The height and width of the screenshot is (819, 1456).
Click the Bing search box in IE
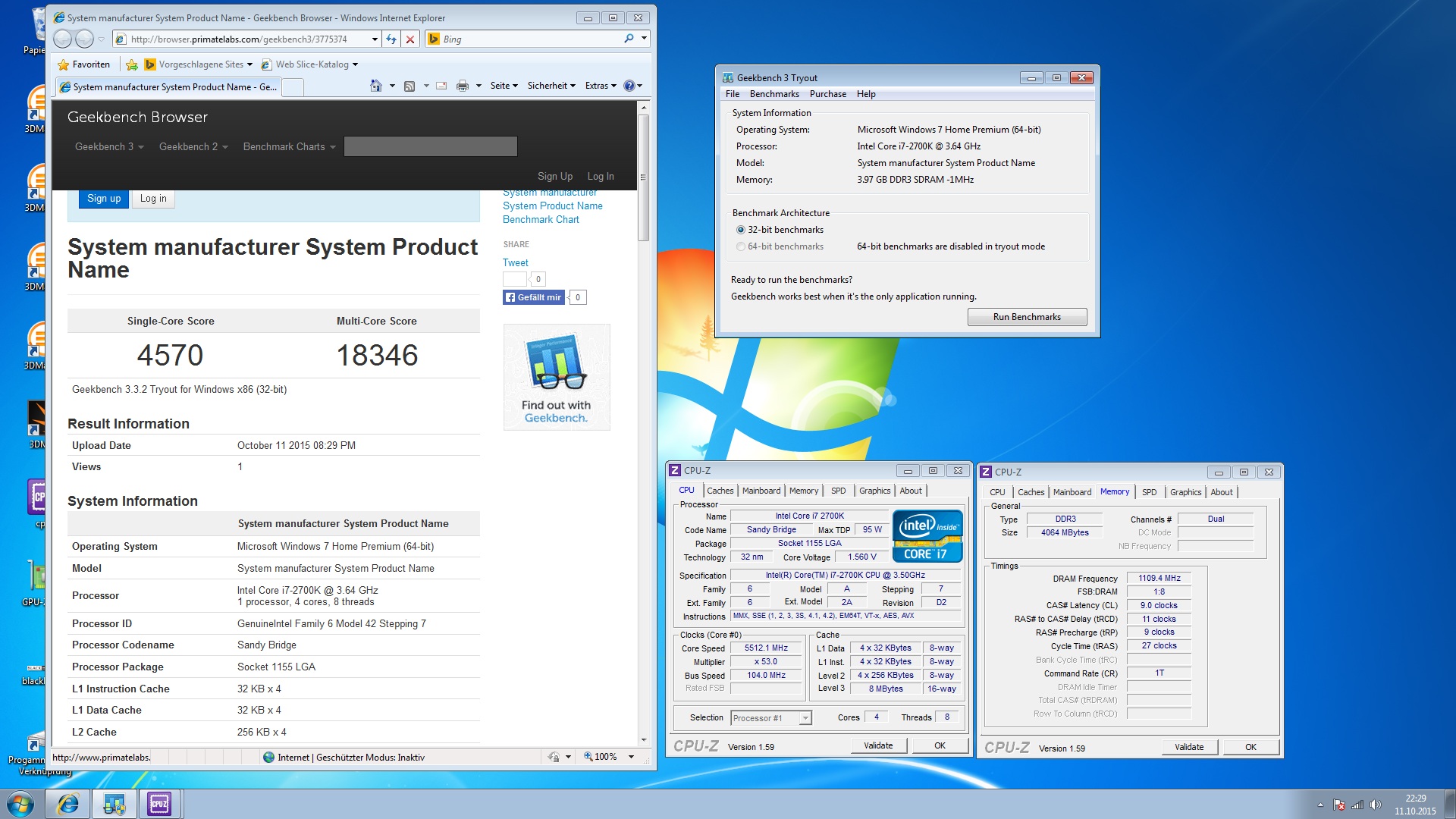531,39
